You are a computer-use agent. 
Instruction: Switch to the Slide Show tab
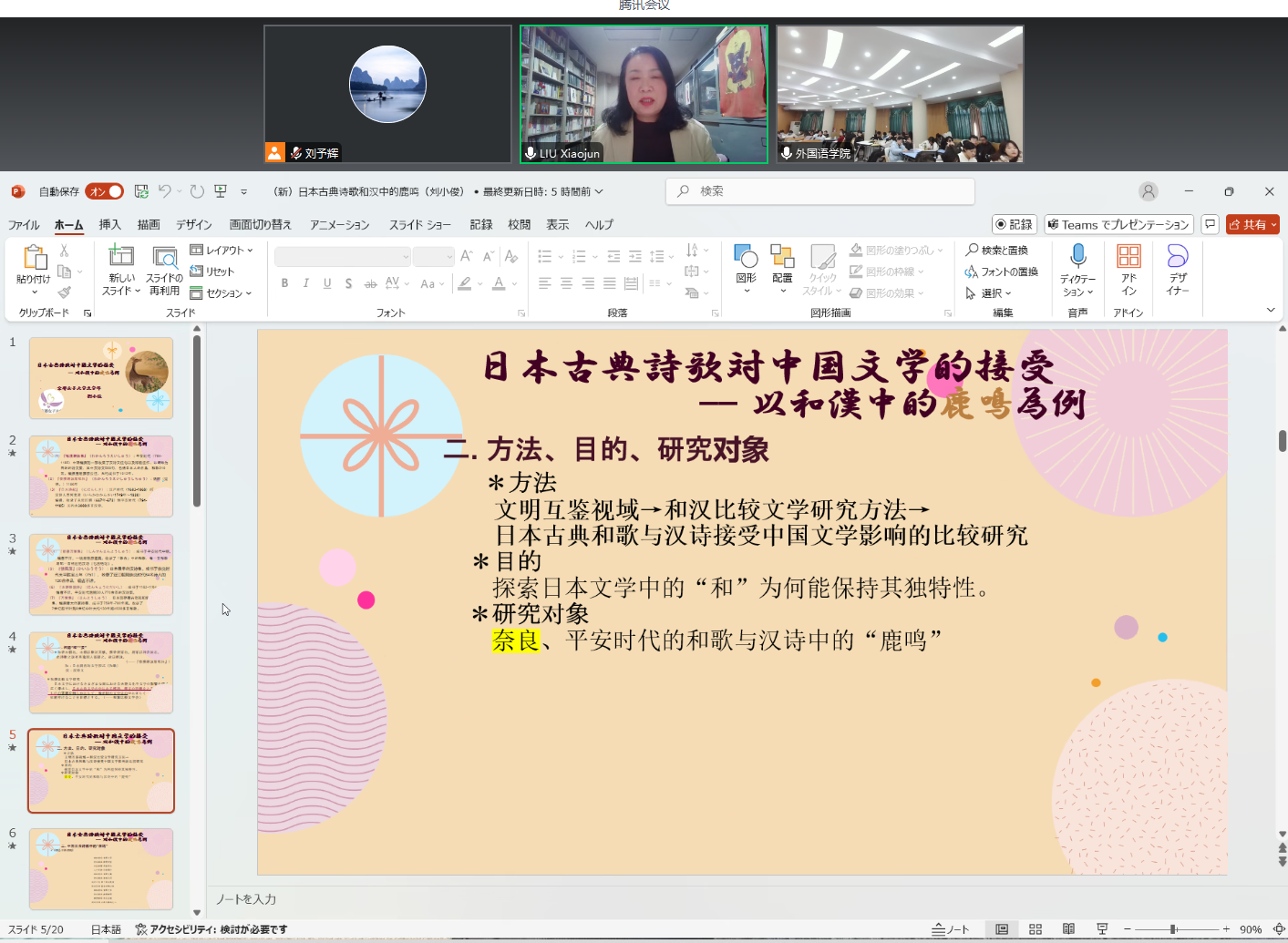pos(419,225)
